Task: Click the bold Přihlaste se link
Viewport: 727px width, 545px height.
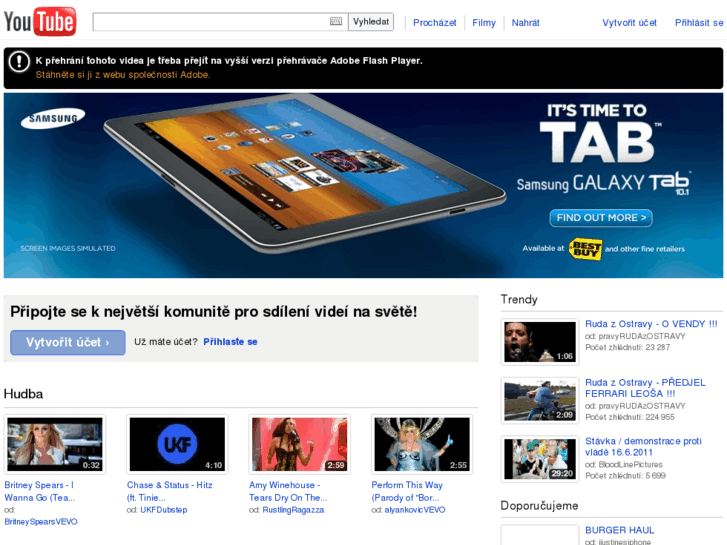Action: point(230,342)
